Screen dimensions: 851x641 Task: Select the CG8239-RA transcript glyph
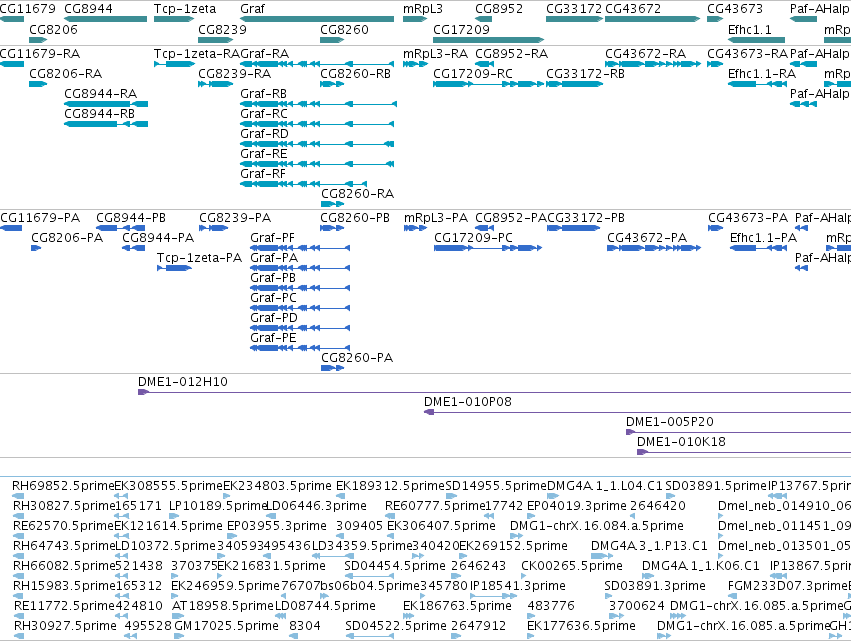215,84
